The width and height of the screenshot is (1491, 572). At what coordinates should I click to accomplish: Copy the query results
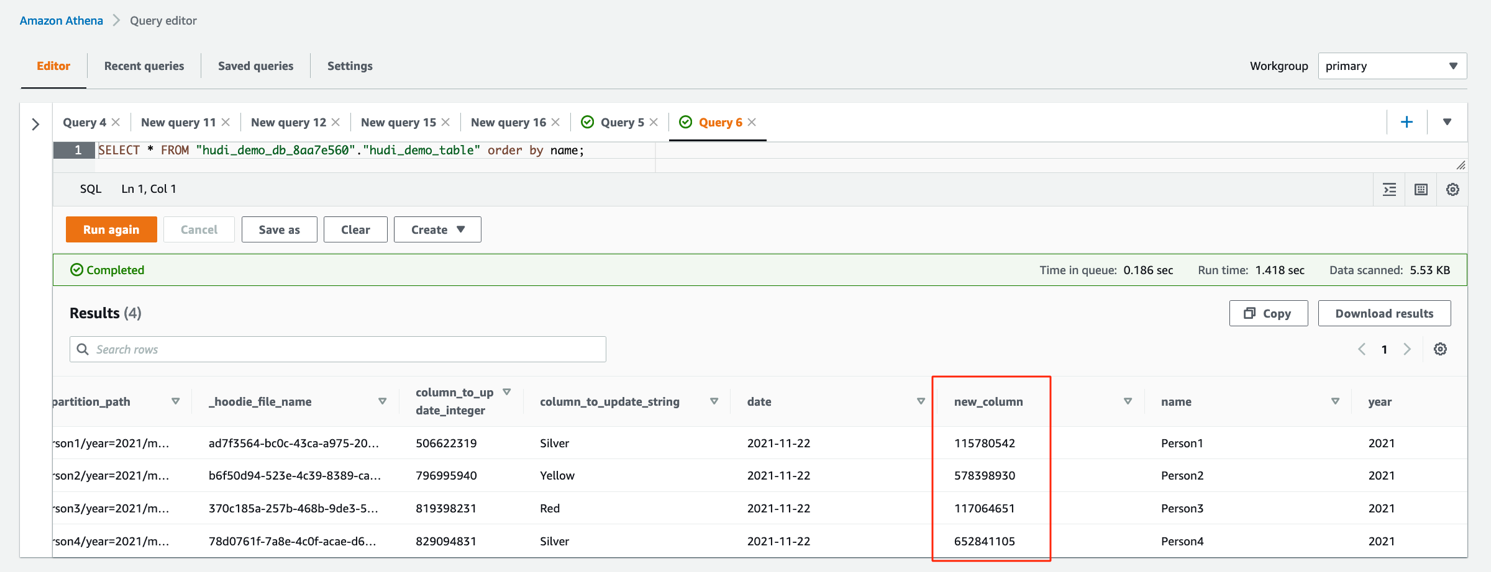coord(1268,313)
